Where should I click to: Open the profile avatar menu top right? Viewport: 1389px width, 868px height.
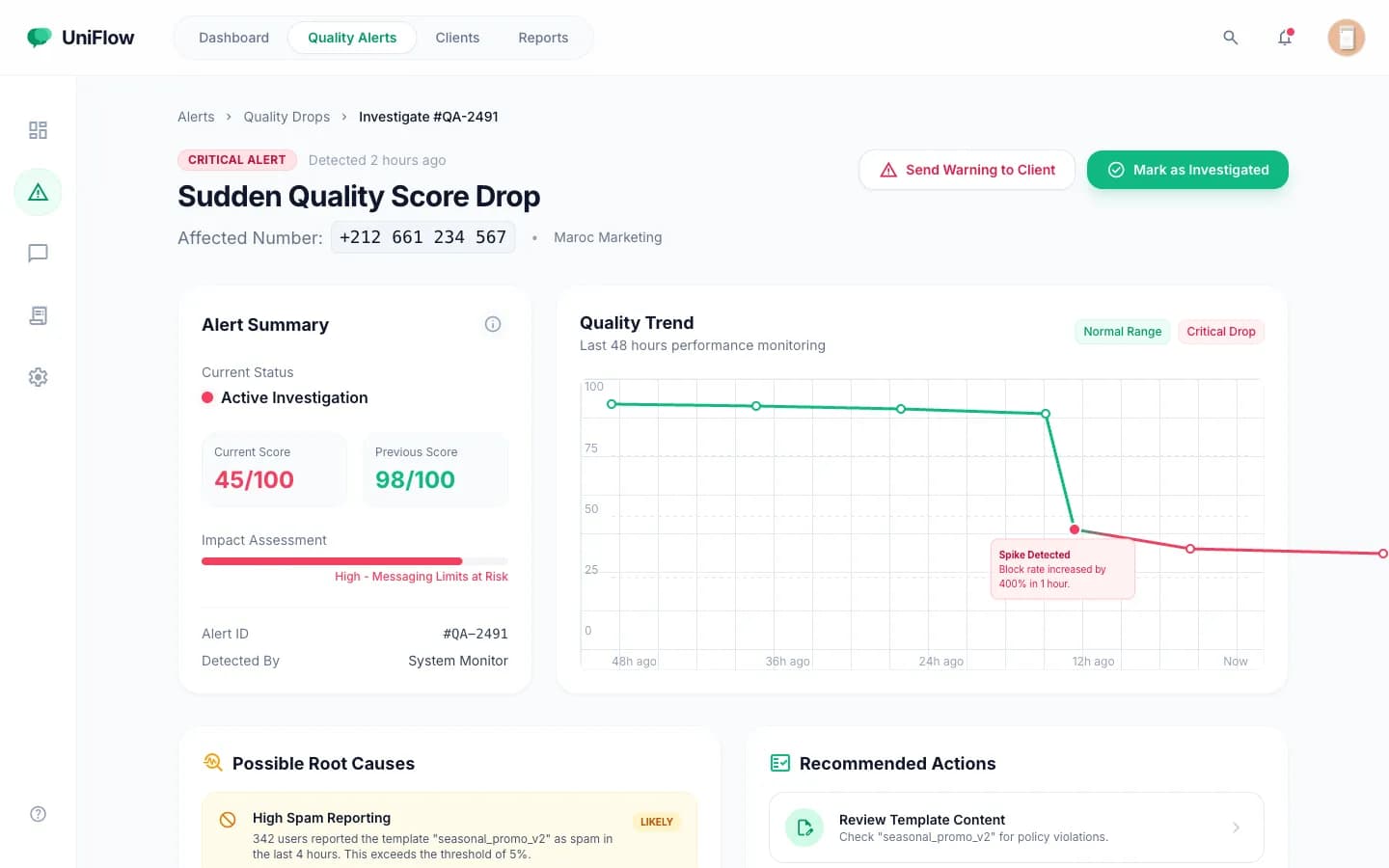1346,37
